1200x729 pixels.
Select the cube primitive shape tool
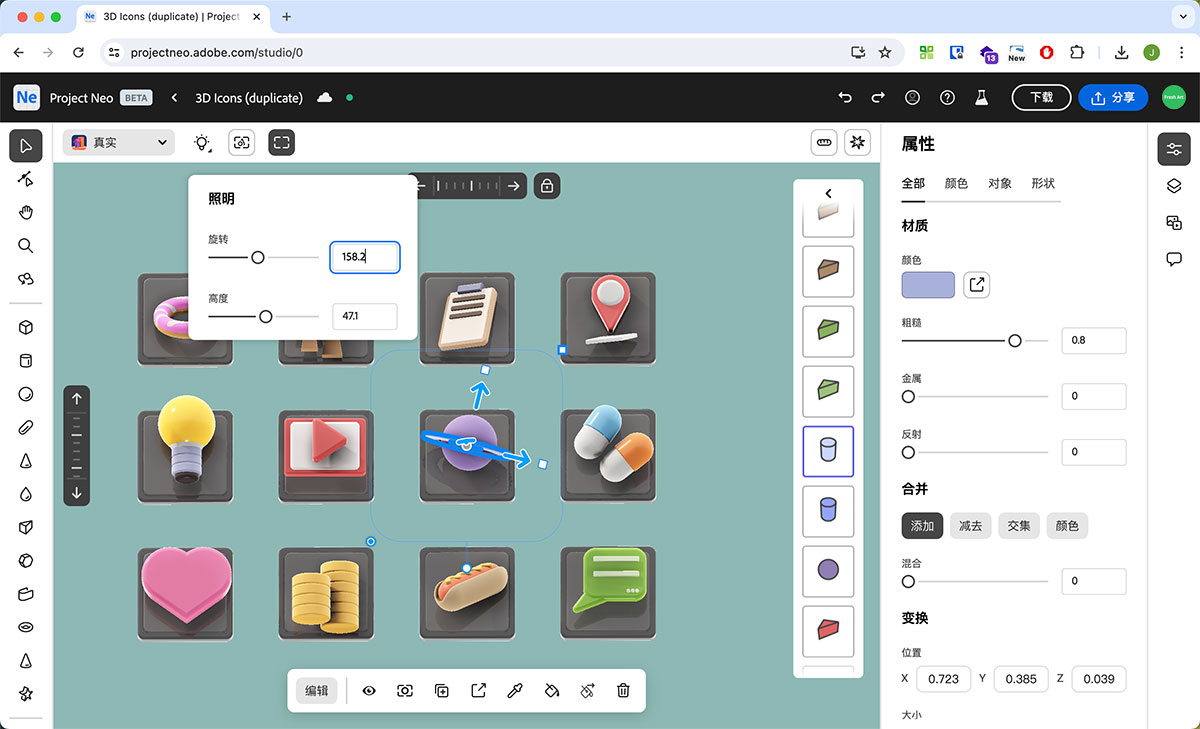25,327
